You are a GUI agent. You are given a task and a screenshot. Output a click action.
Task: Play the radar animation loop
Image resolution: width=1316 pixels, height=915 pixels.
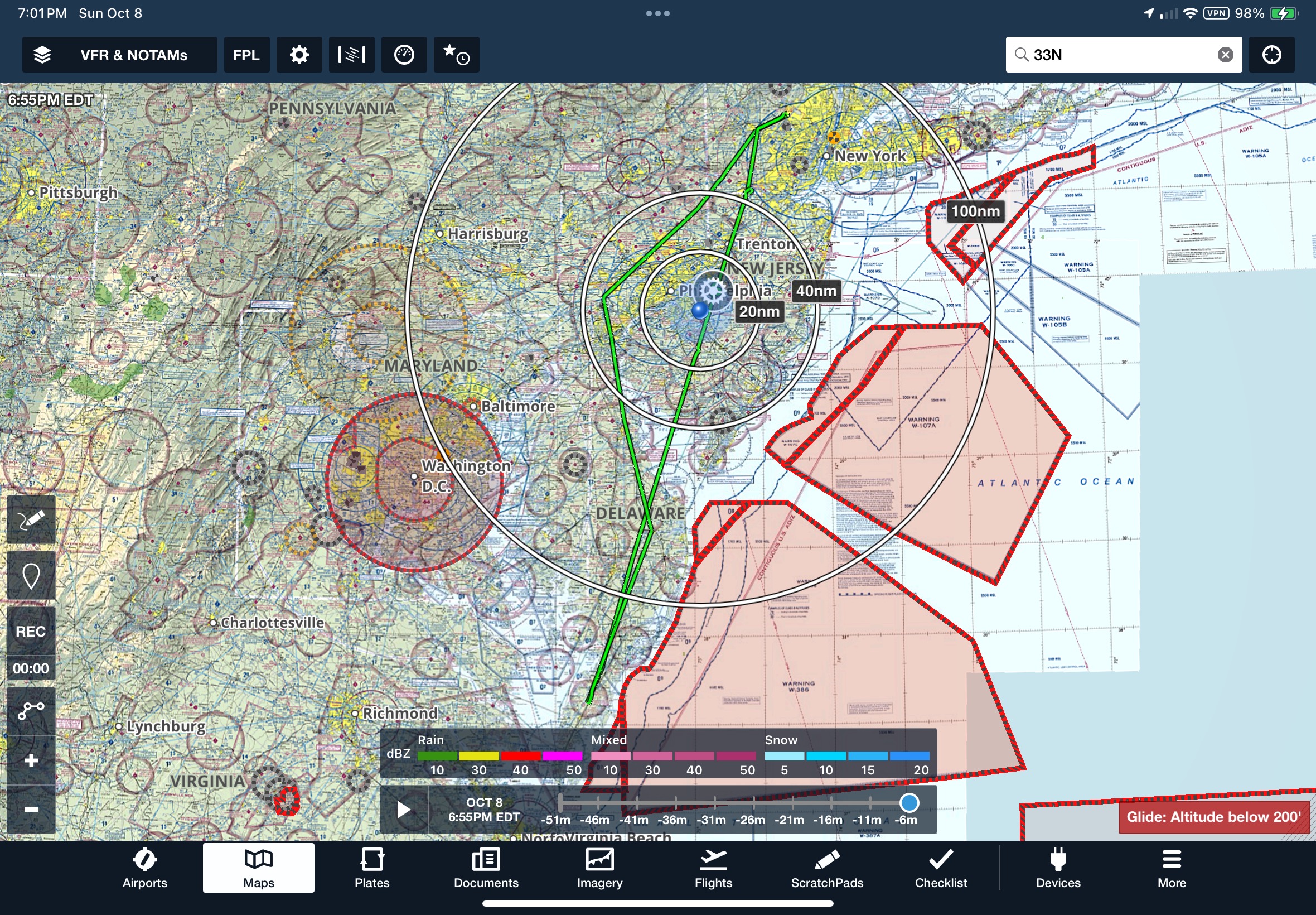coord(404,809)
